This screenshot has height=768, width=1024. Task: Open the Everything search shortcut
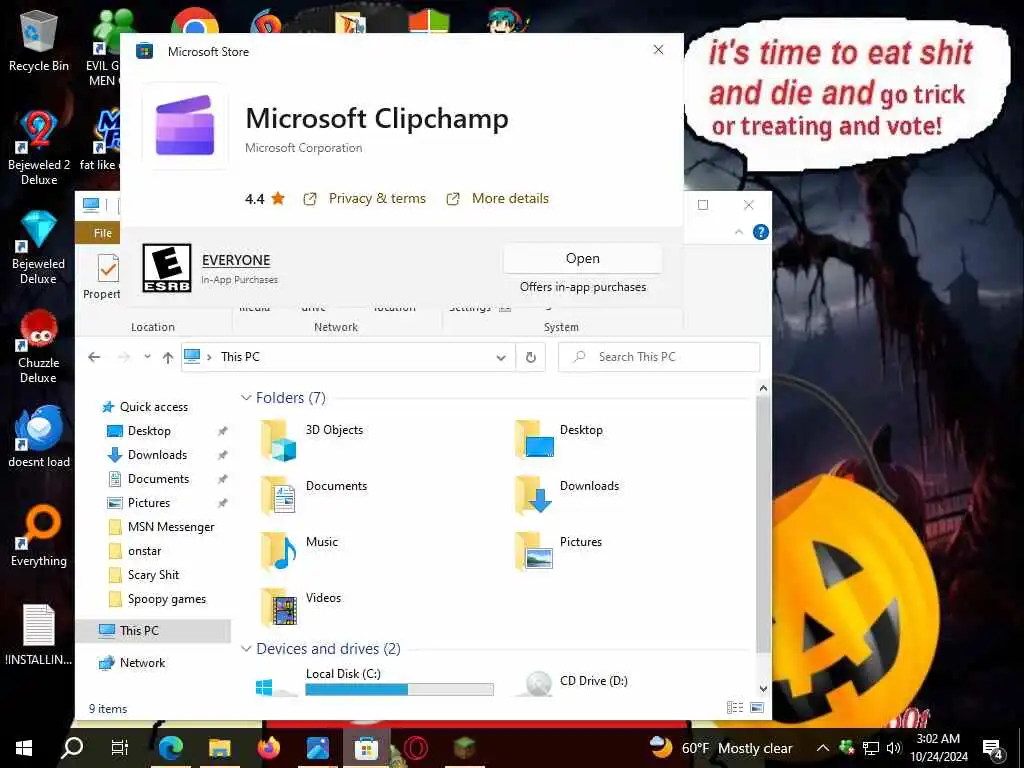click(39, 536)
